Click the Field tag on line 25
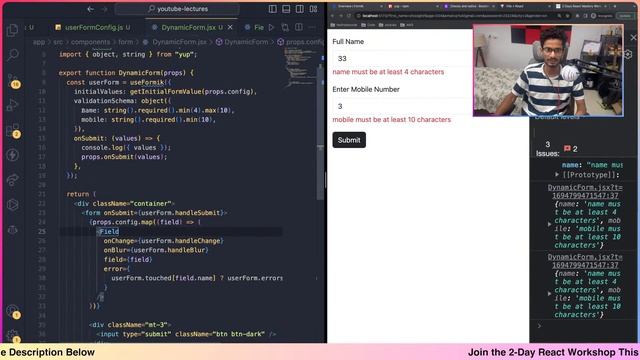Screen dimensions: 640x360 [x=109, y=231]
